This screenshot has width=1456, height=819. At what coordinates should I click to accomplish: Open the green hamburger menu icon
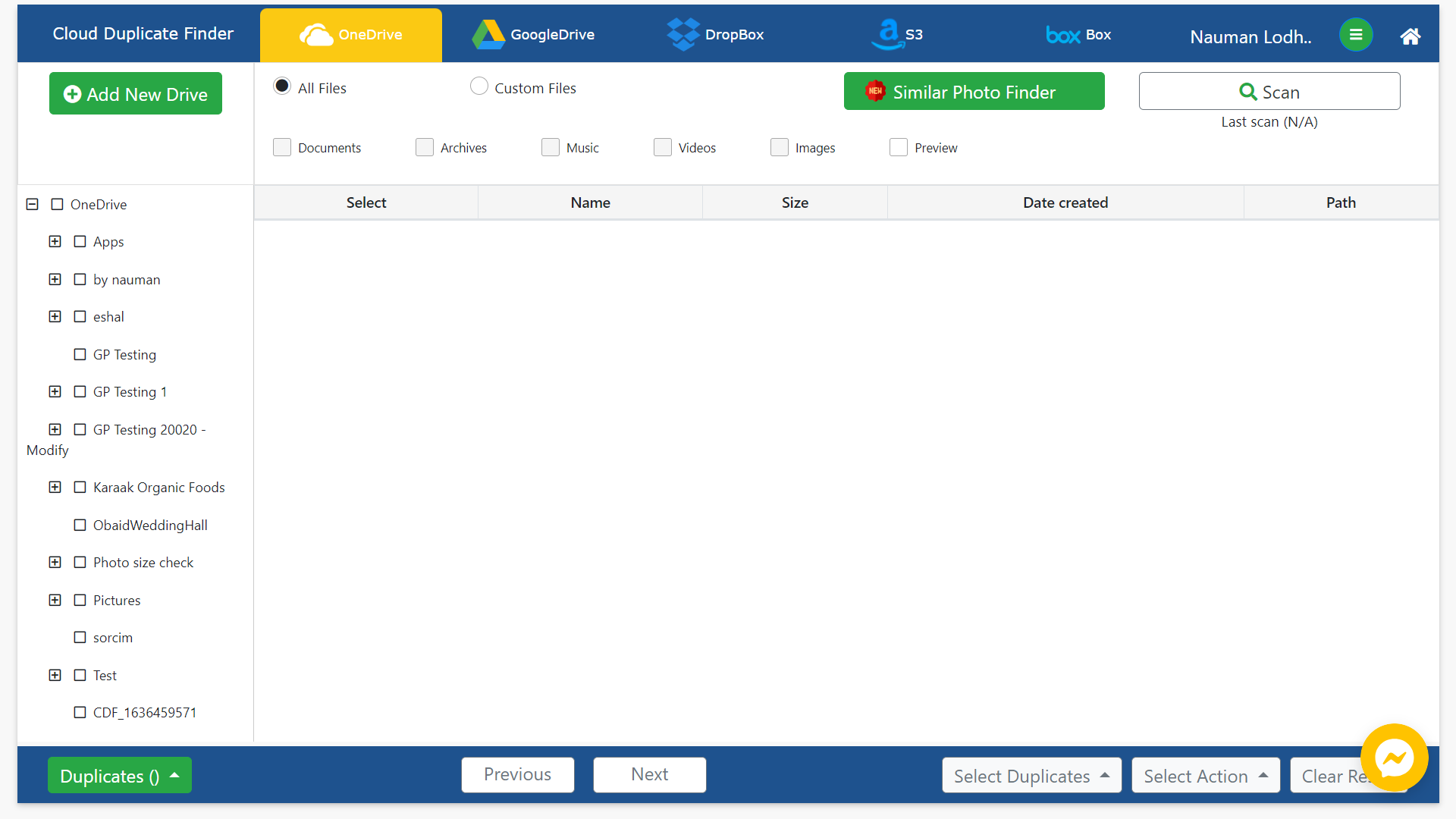click(1356, 35)
